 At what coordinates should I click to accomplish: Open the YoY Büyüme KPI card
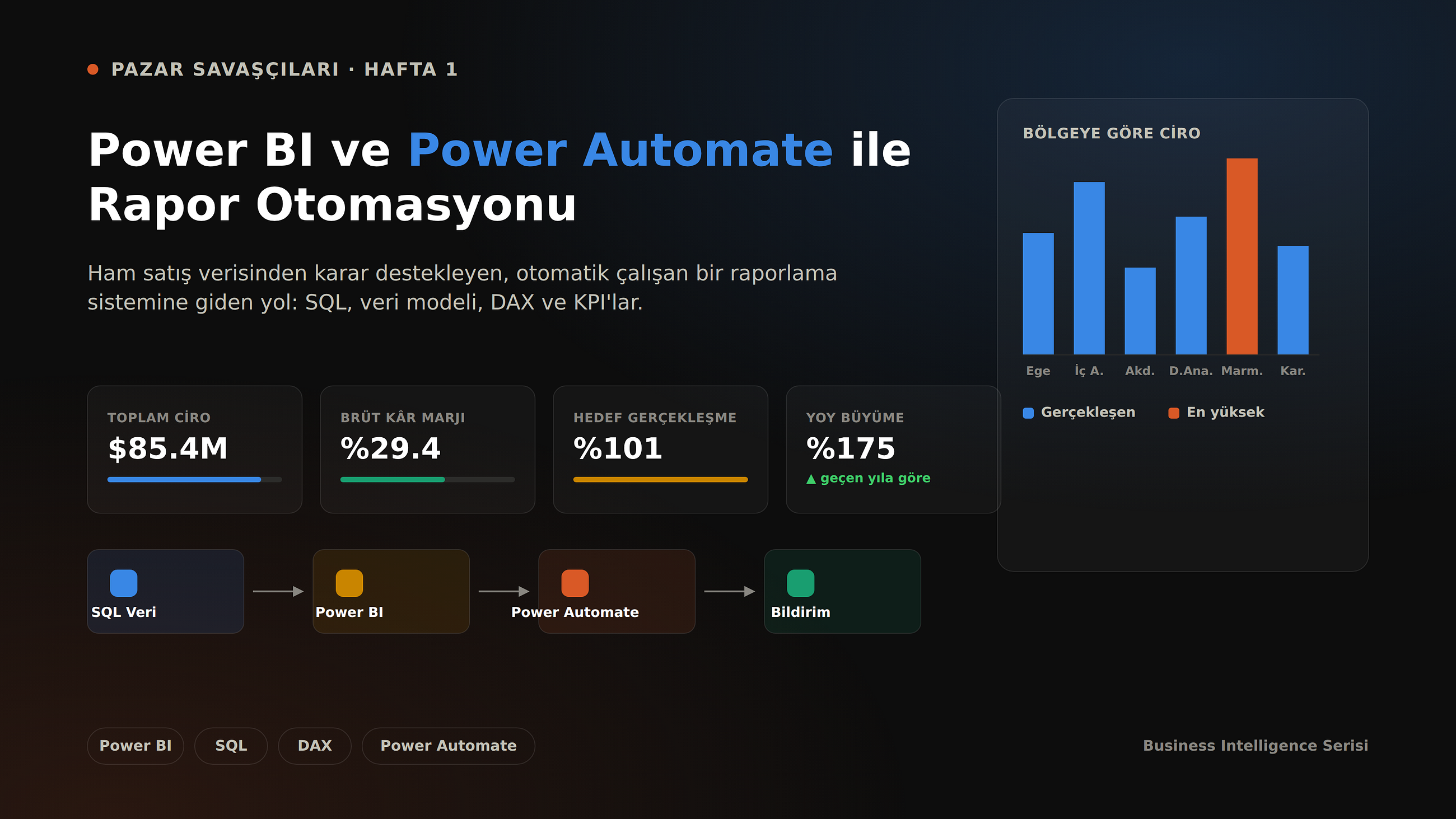click(893, 450)
